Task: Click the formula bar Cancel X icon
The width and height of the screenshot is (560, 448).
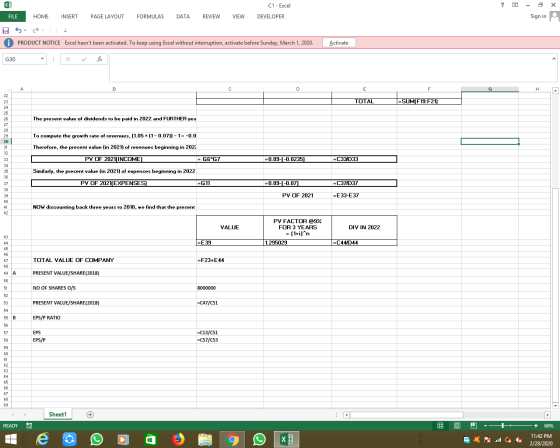Action: 68,59
